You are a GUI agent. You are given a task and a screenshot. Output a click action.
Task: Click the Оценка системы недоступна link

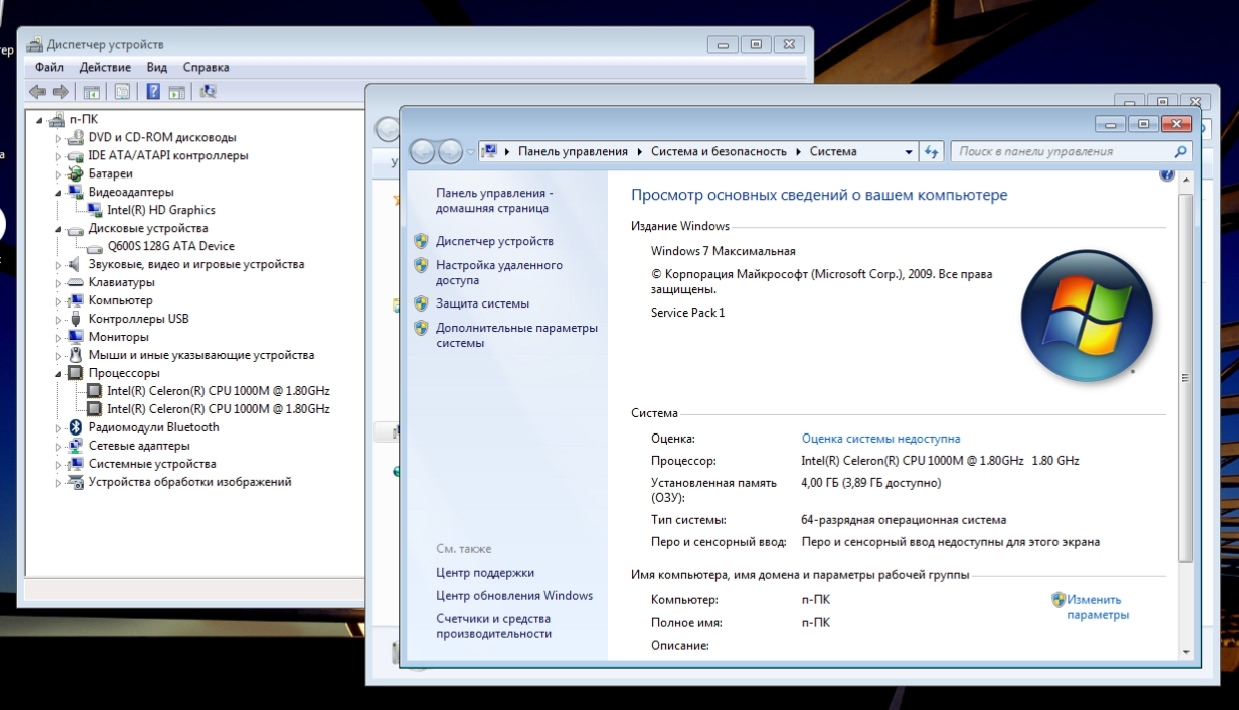(x=880, y=439)
